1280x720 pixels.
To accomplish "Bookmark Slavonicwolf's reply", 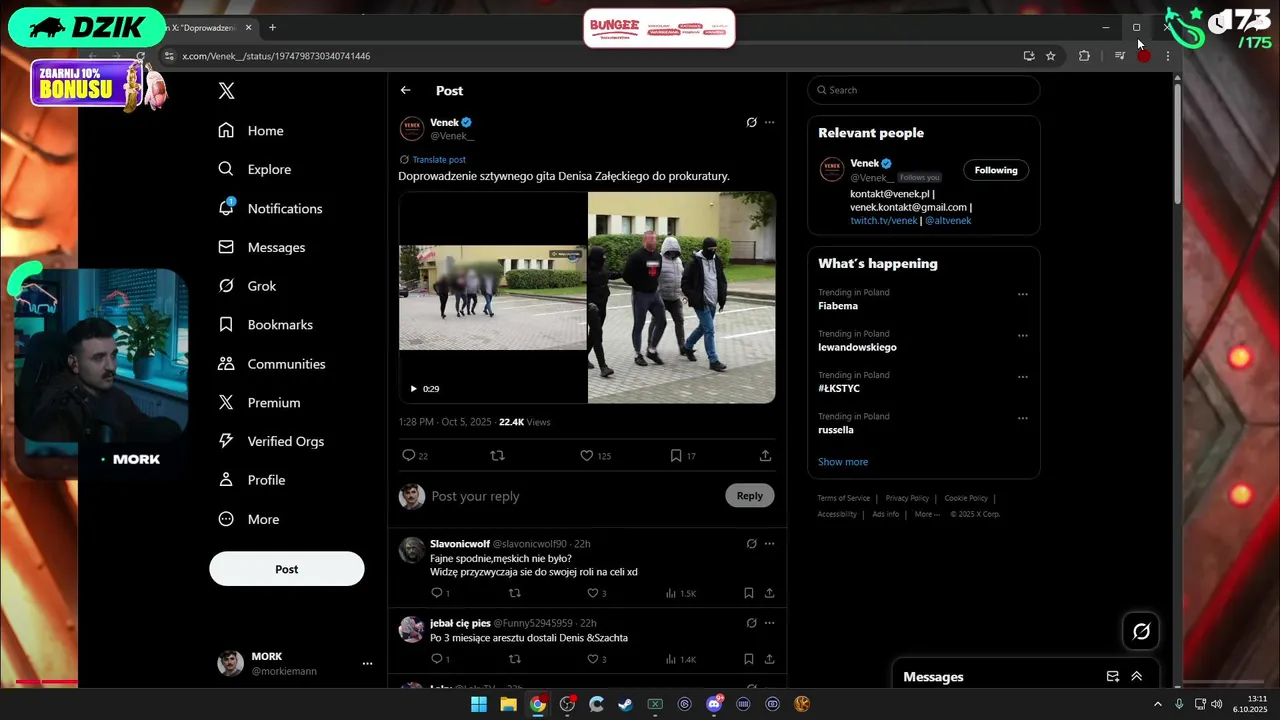I will 748,593.
